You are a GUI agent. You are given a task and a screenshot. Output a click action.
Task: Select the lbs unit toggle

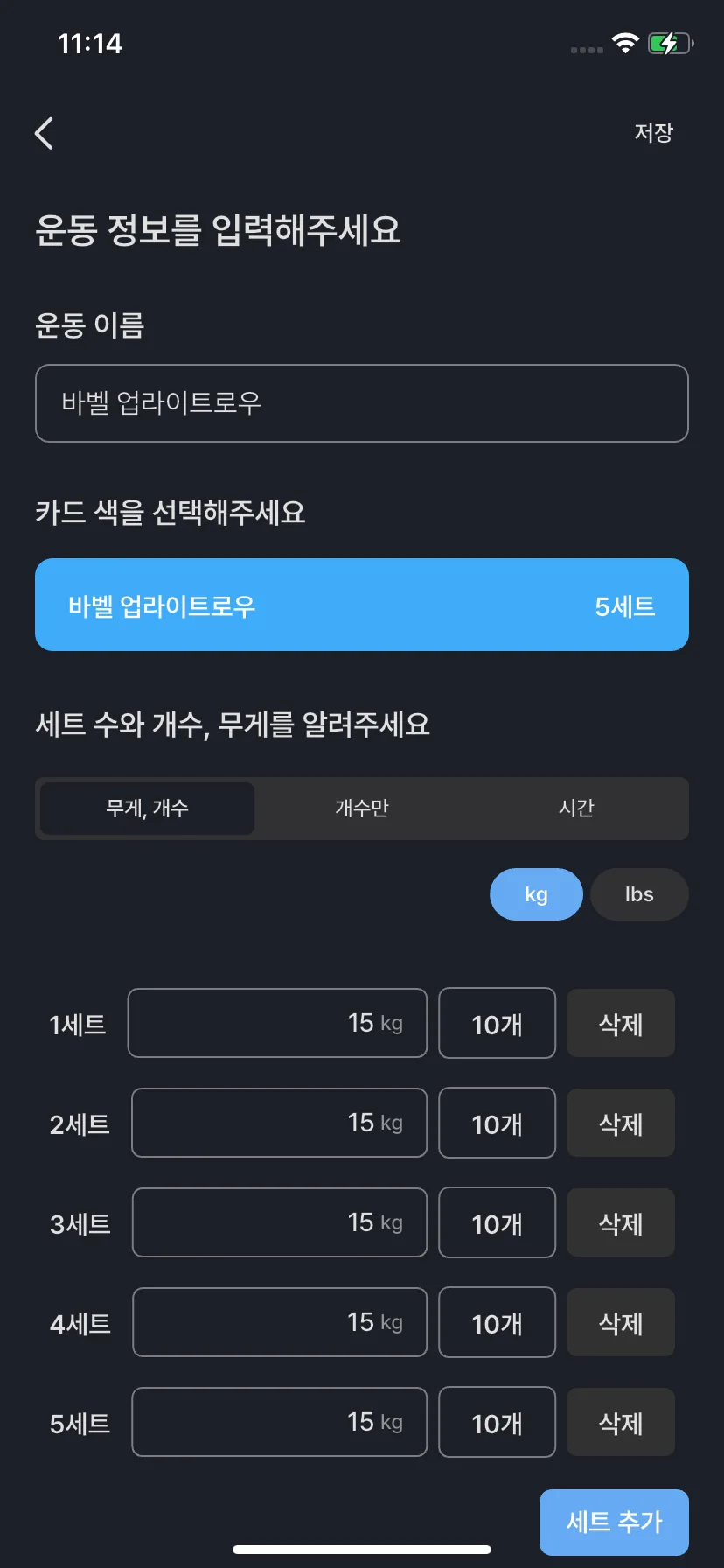tap(639, 894)
